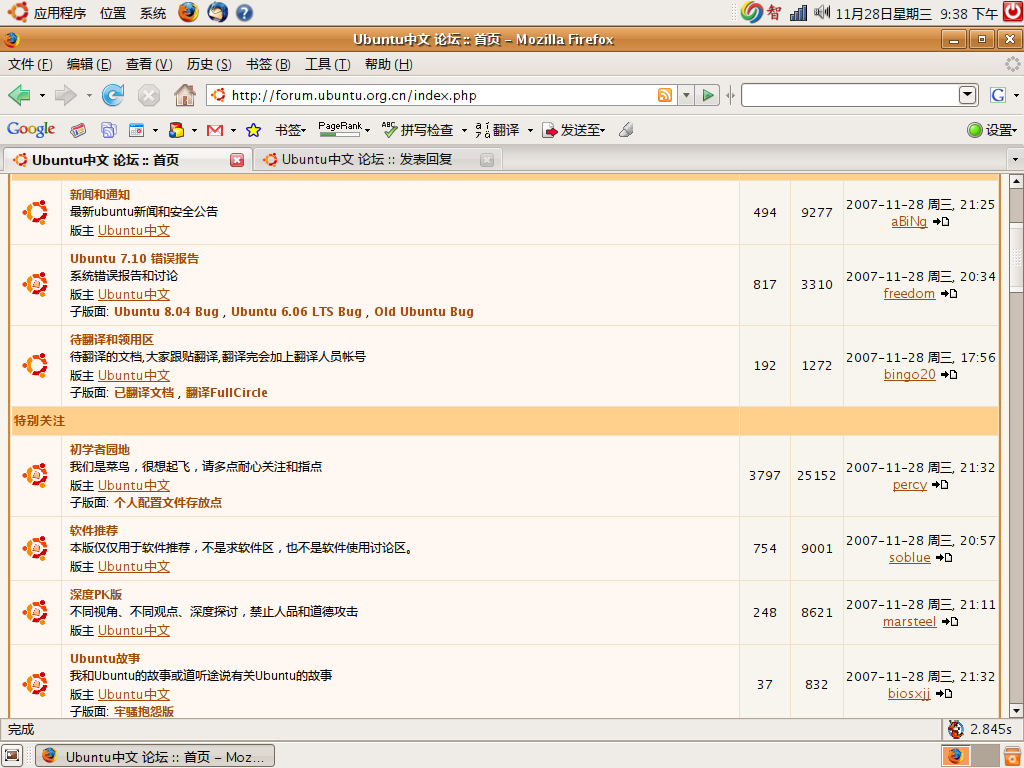This screenshot has width=1024, height=768.
Task: Open the 新闻和通知 forum link
Action: click(100, 195)
